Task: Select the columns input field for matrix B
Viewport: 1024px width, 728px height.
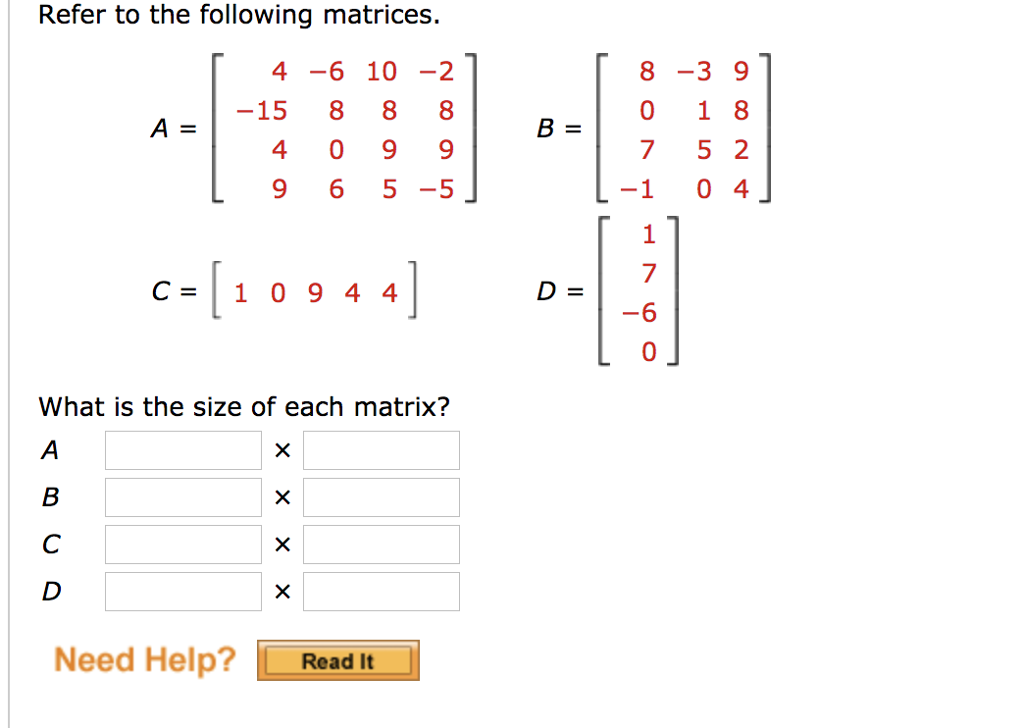Action: click(x=381, y=497)
